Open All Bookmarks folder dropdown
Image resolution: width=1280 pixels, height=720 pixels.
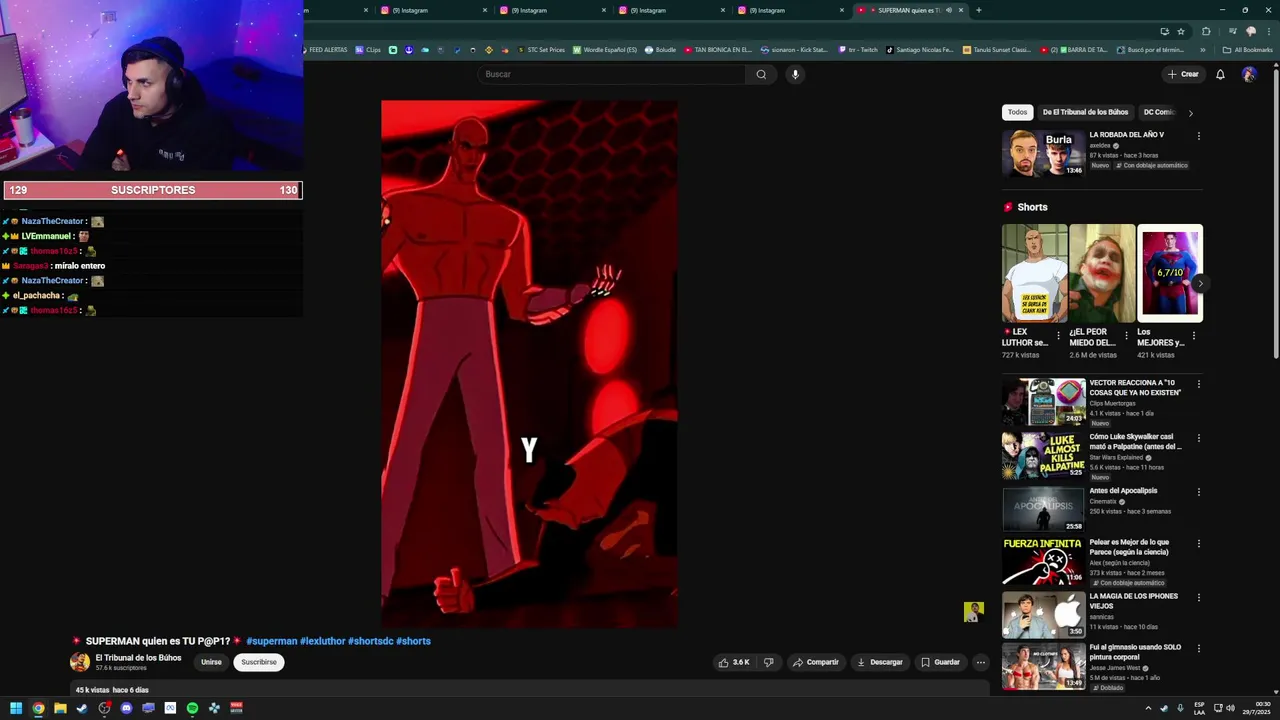coord(1247,50)
